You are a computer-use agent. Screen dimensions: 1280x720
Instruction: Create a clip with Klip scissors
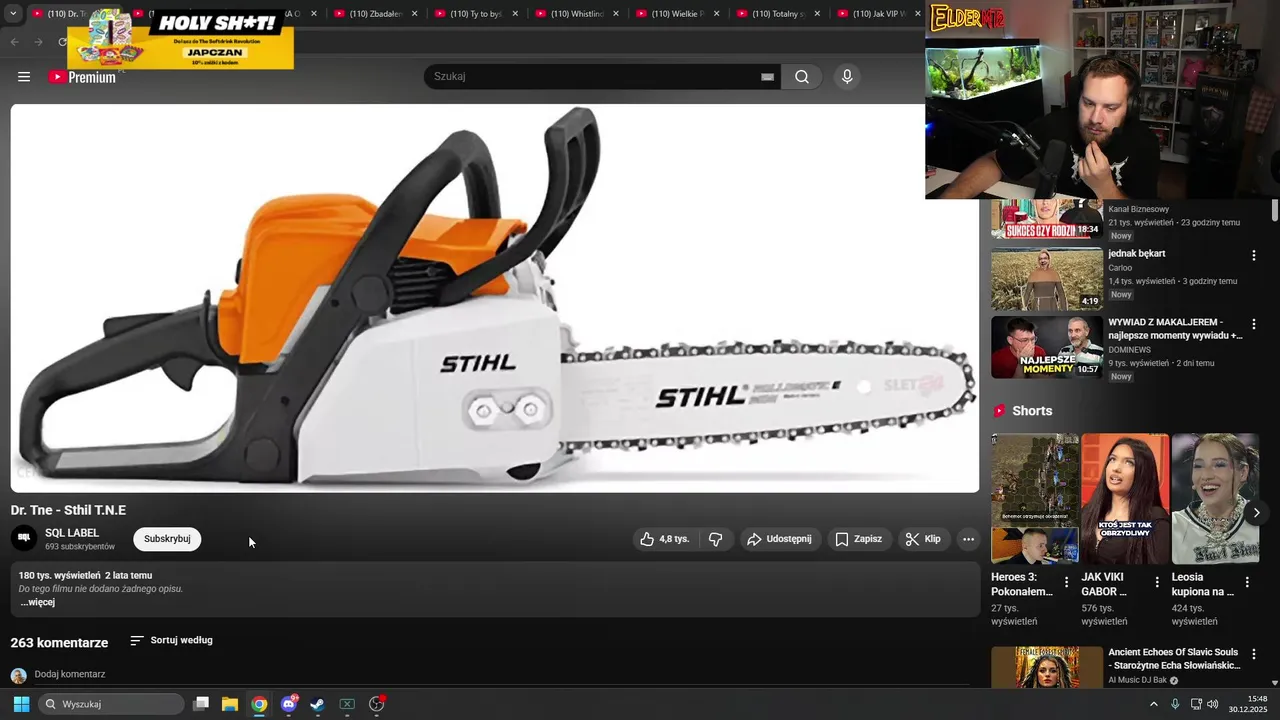tap(923, 539)
